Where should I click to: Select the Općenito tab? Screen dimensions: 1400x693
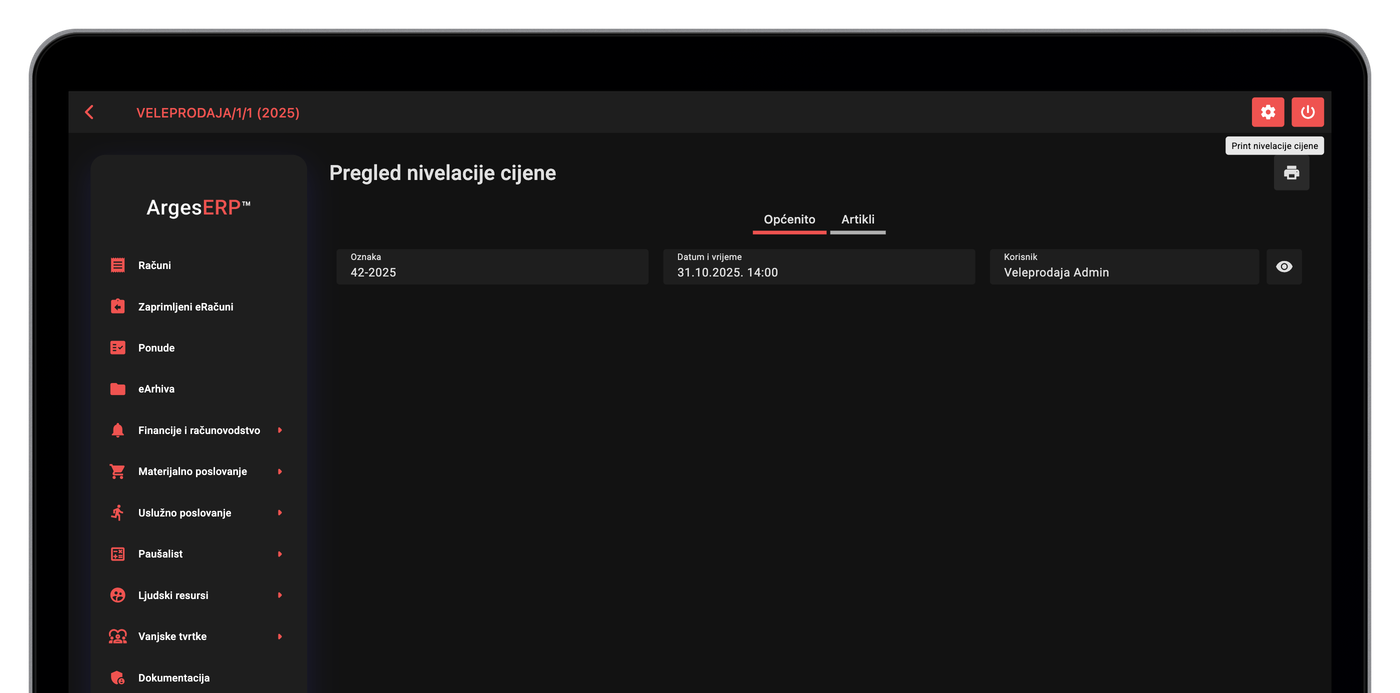[790, 220]
